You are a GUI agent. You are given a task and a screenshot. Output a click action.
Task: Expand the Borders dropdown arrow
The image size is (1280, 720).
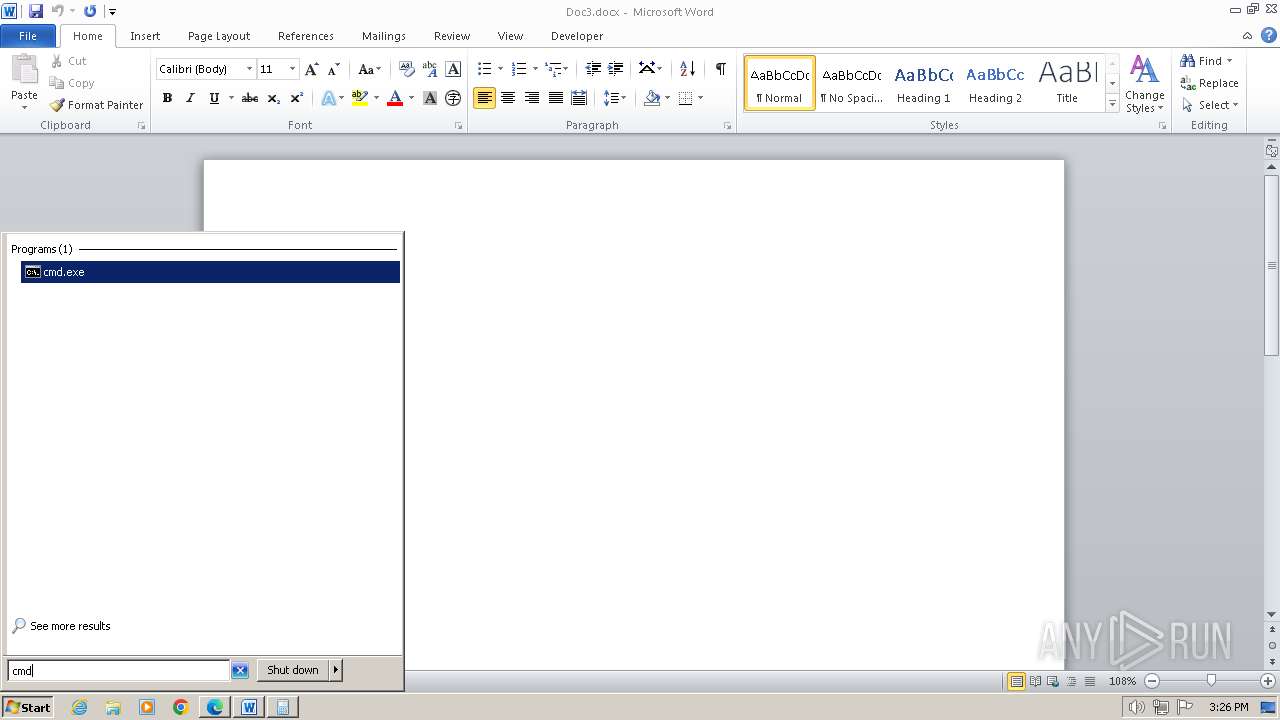click(700, 98)
